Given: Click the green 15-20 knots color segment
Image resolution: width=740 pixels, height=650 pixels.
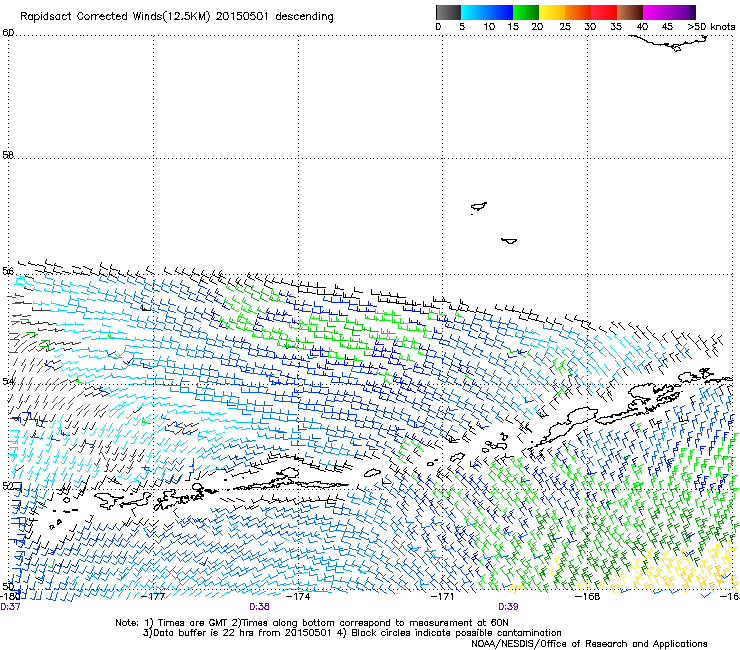Looking at the screenshot, I should pyautogui.click(x=526, y=12).
